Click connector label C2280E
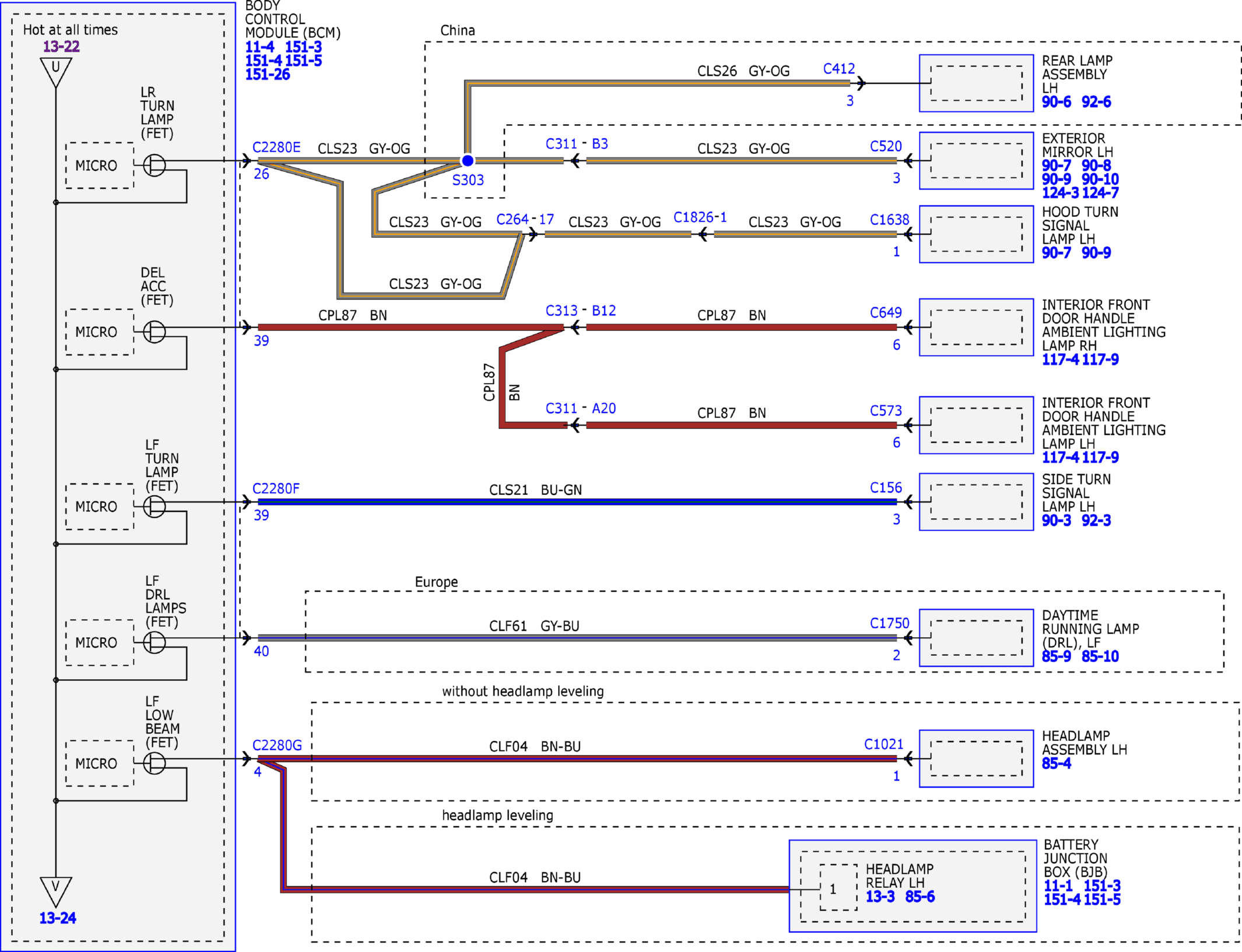The height and width of the screenshot is (952, 1242). 276,147
